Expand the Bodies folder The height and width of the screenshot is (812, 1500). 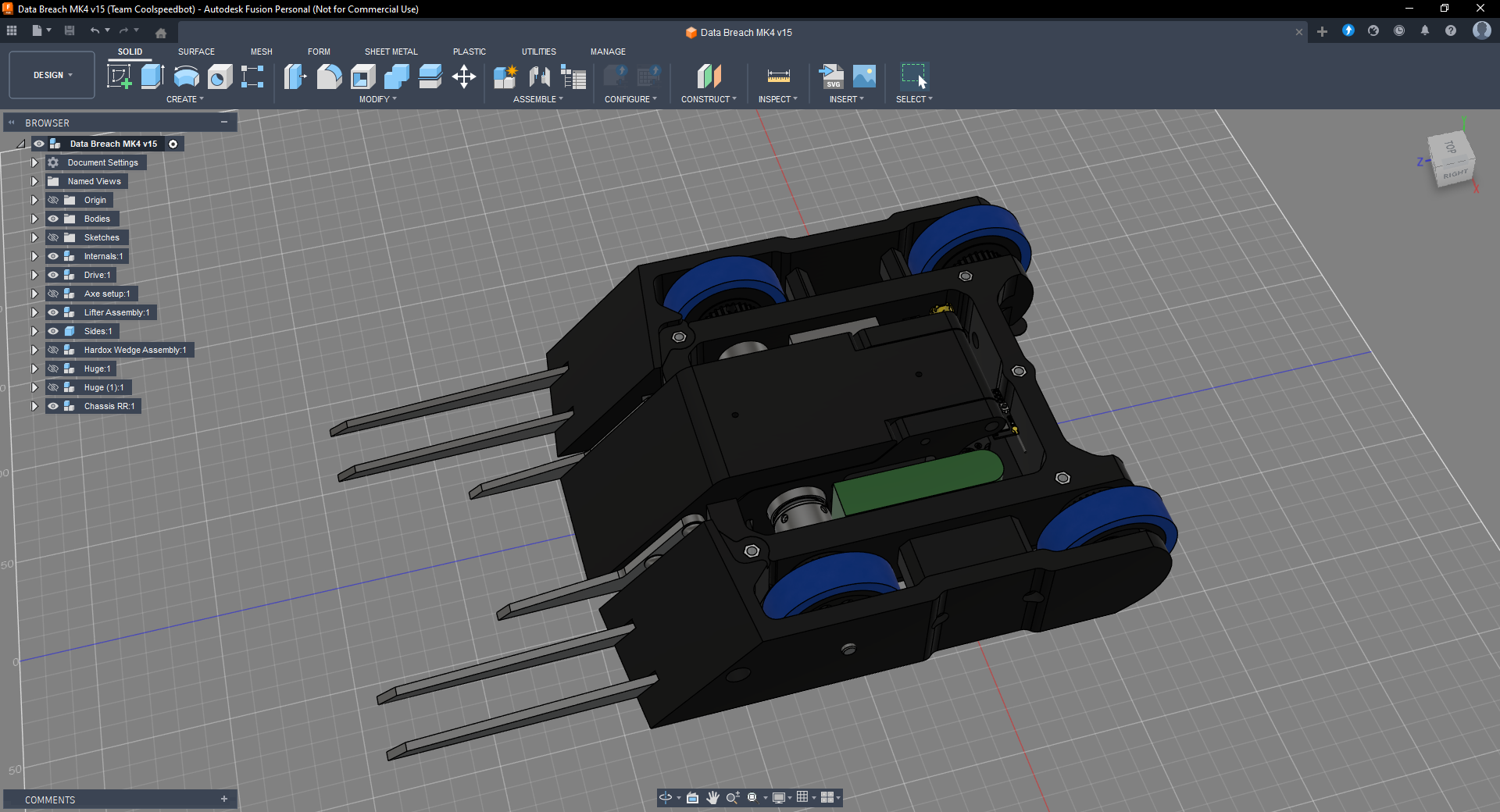coord(34,219)
